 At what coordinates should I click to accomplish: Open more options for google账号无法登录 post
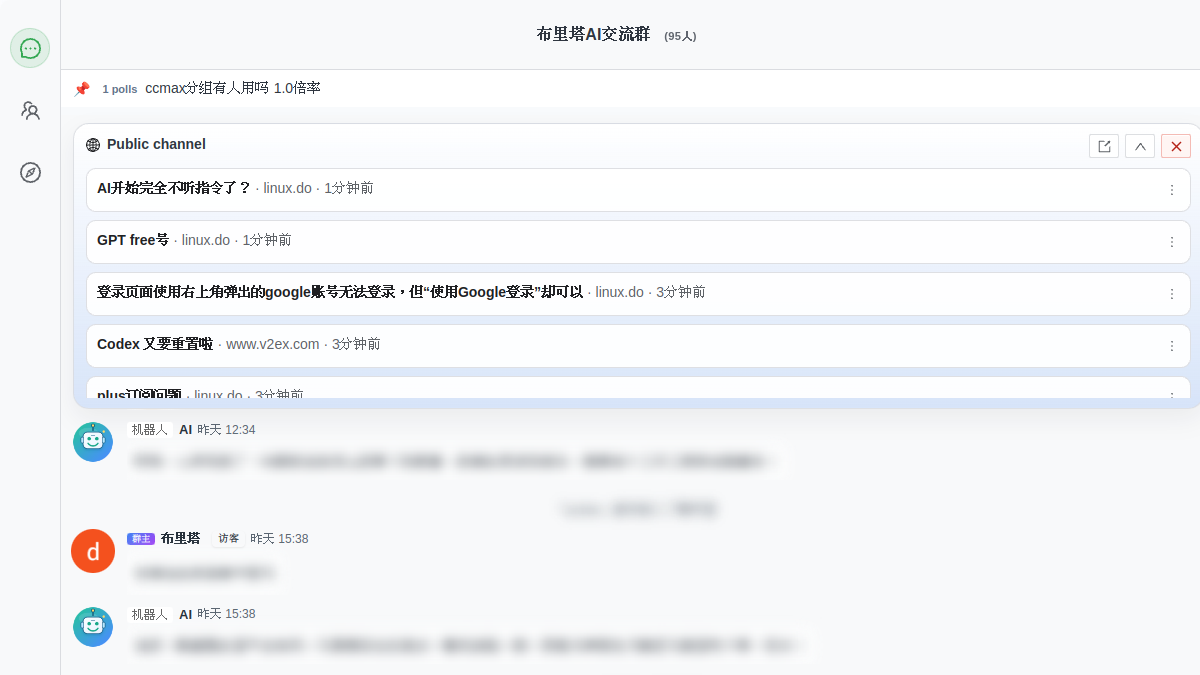click(x=1172, y=294)
